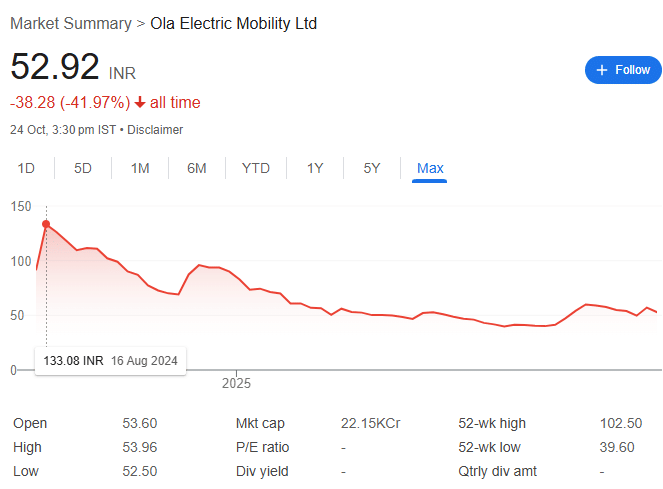Screen dimensions: 663x489
Task: Click the Follow button
Action: point(623,70)
